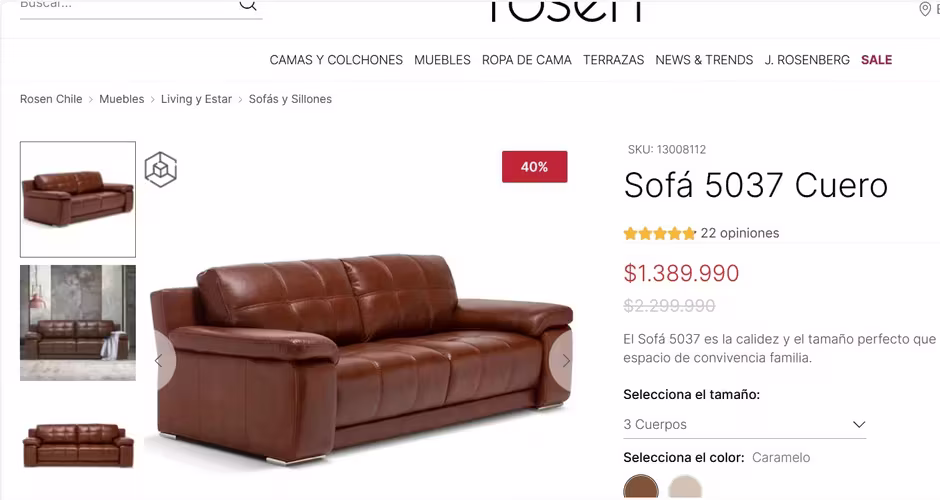Click the Rosen logo
Image resolution: width=940 pixels, height=500 pixels.
[x=565, y=10]
